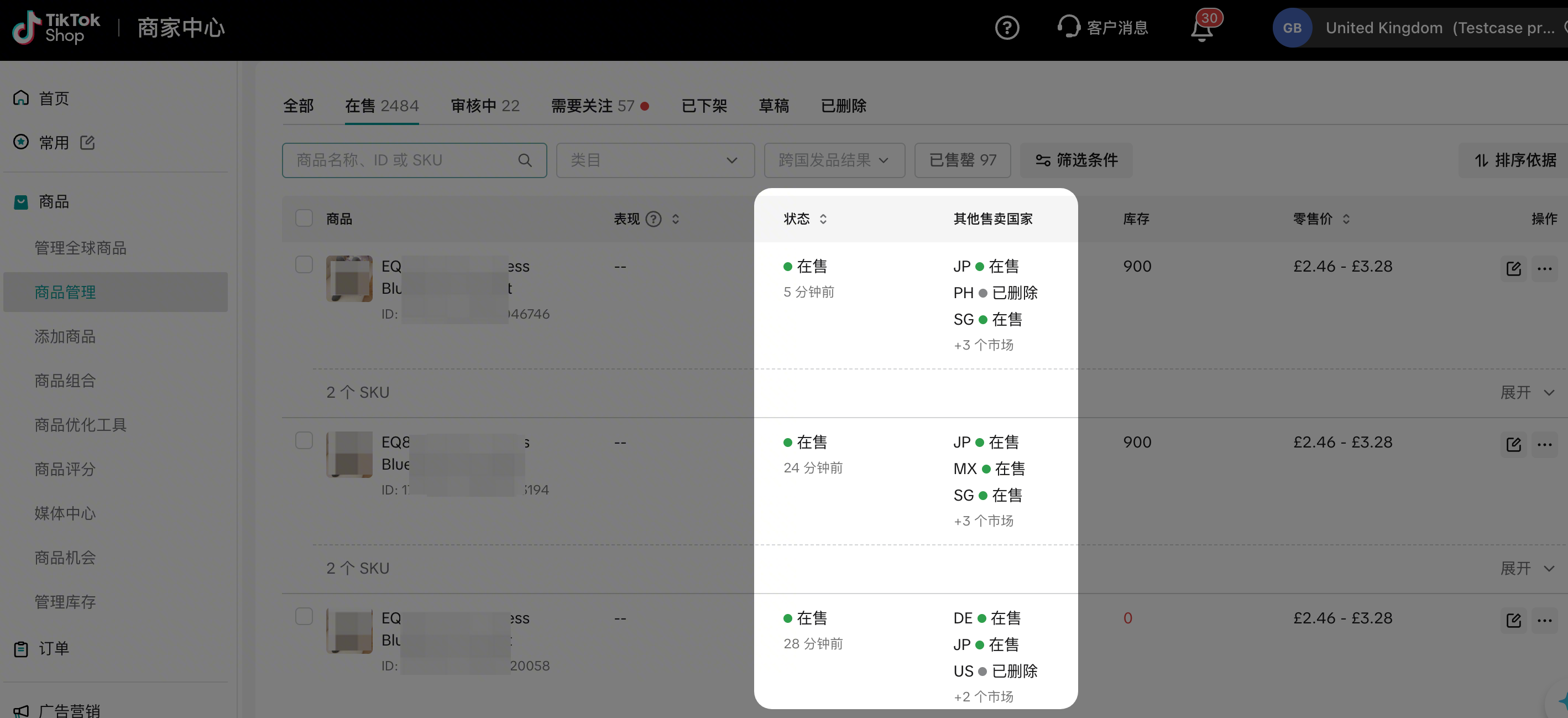Toggle the select-all products checkbox

pos(304,218)
